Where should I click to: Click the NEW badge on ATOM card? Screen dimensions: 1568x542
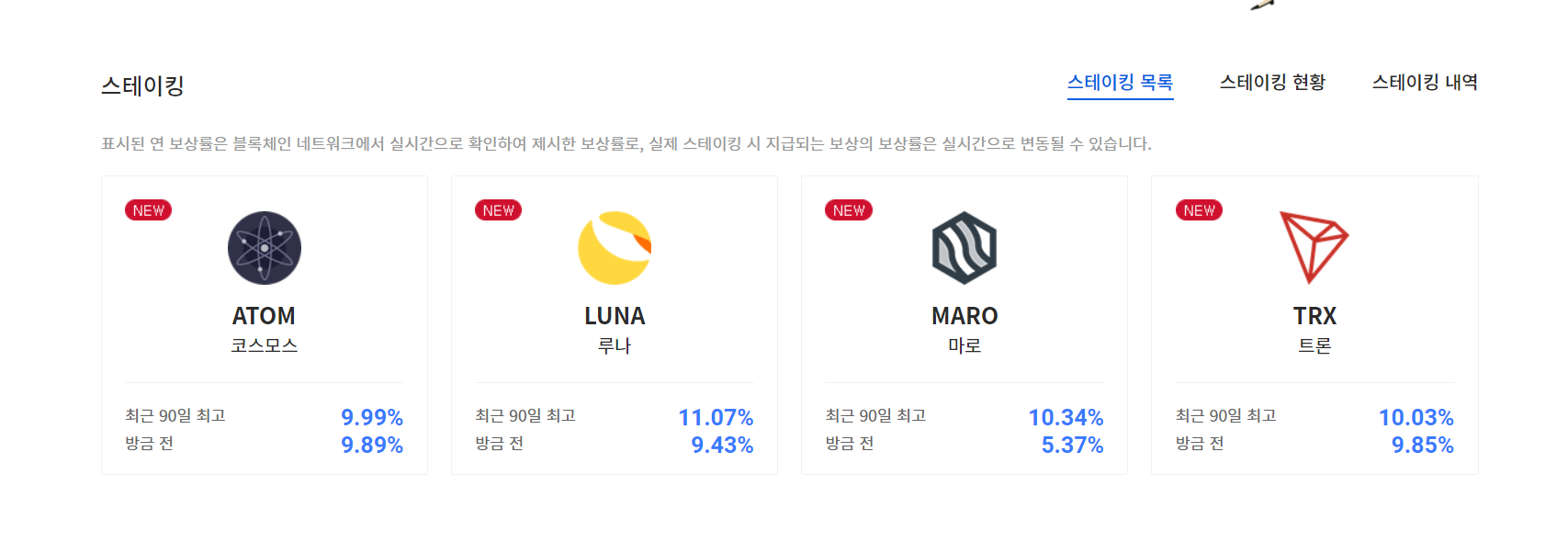[149, 210]
